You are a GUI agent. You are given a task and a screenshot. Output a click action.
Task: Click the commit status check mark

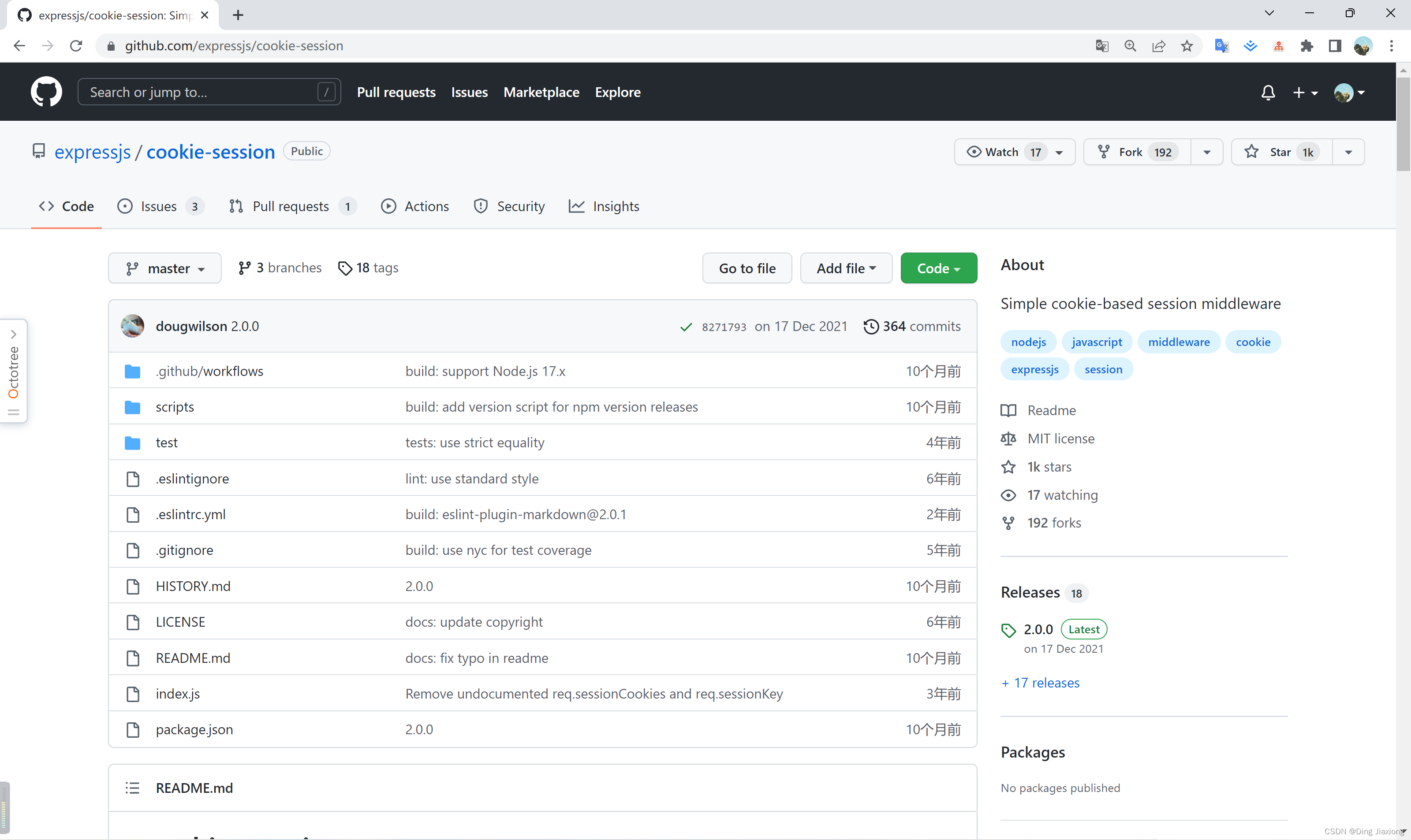686,327
